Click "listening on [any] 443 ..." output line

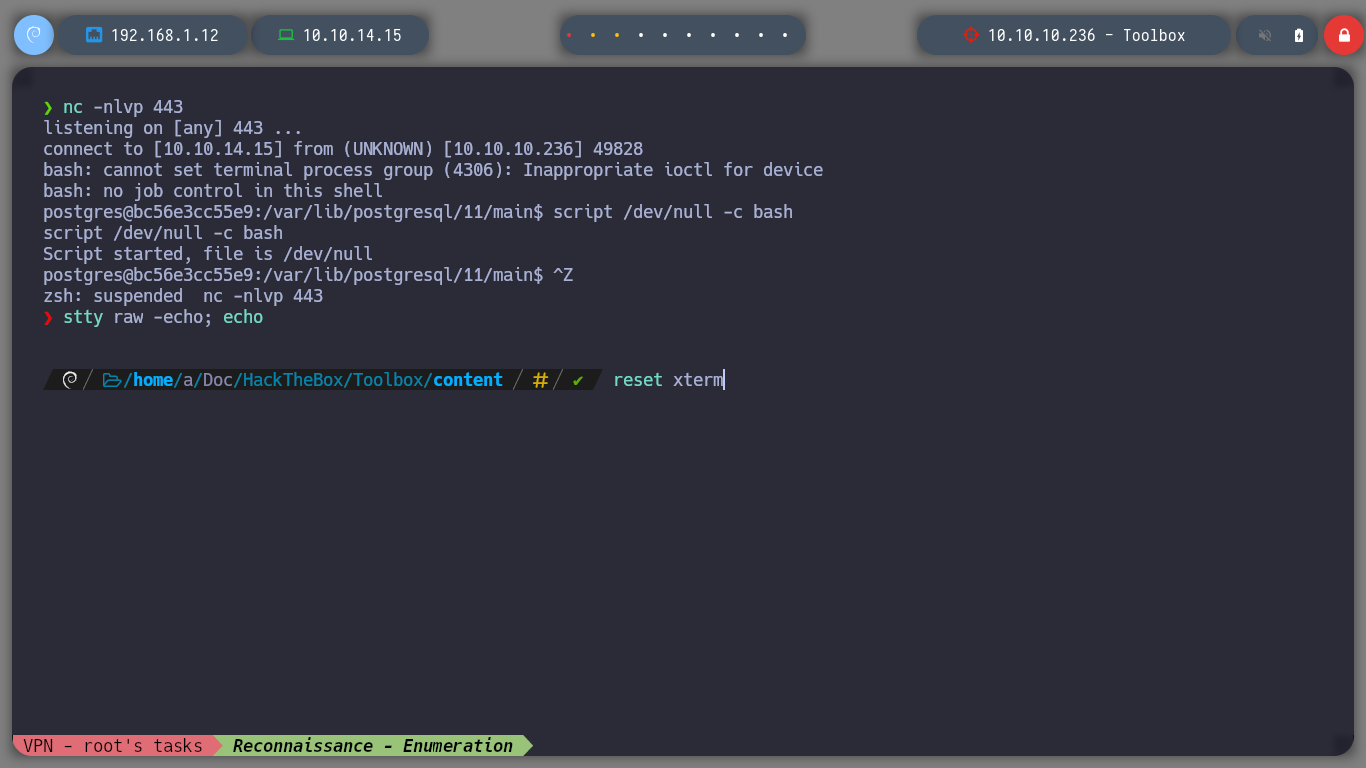coord(173,128)
